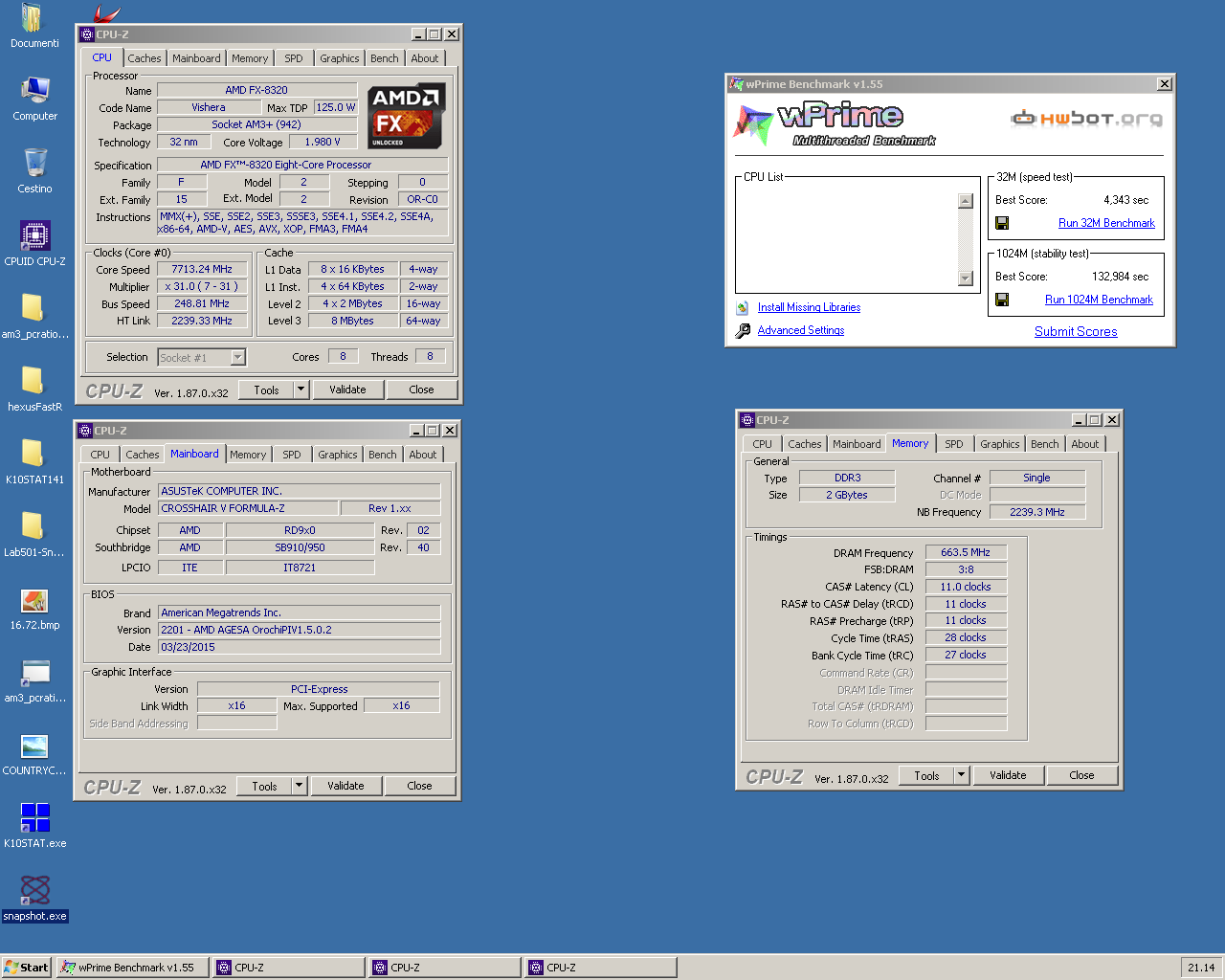The image size is (1225, 980).
Task: Click CAS# Latency value 11.0 clocks
Action: pyautogui.click(x=966, y=587)
